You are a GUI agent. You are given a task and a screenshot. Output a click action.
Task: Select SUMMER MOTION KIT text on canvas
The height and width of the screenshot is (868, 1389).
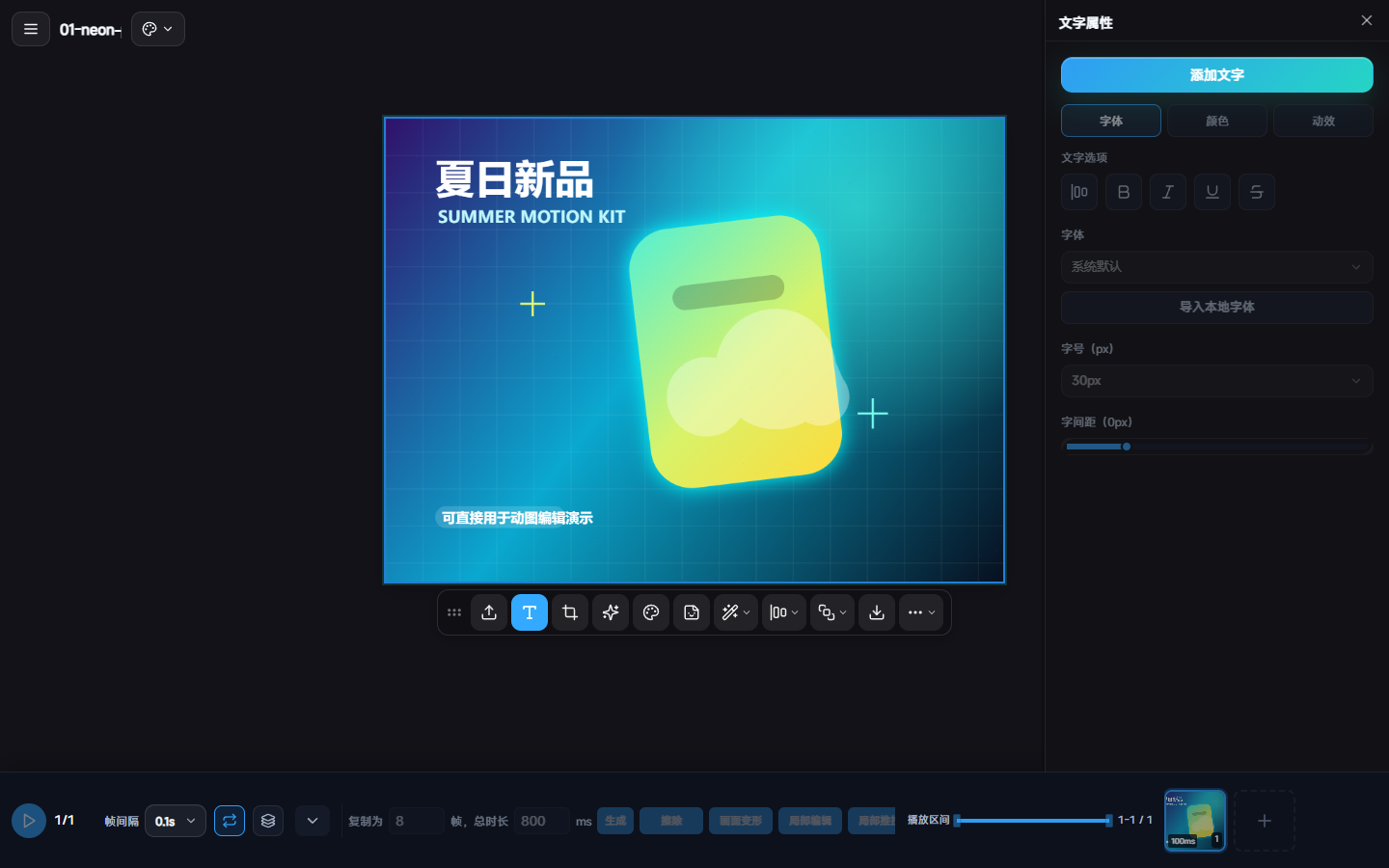point(531,217)
